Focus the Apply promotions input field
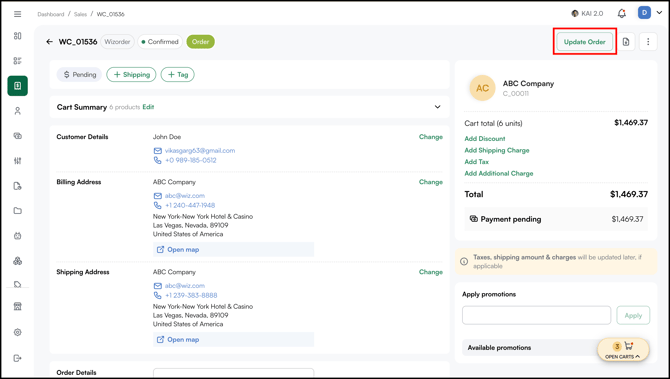 [x=536, y=315]
